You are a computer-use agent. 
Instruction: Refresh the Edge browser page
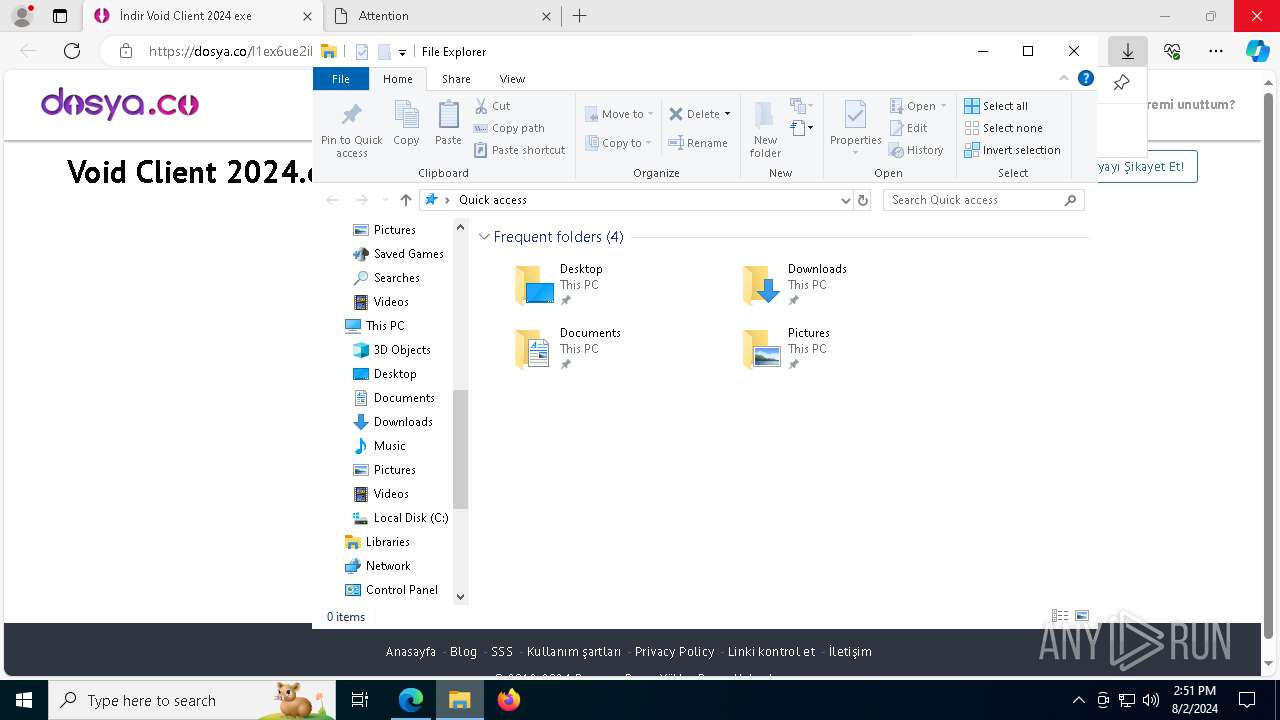(x=71, y=51)
